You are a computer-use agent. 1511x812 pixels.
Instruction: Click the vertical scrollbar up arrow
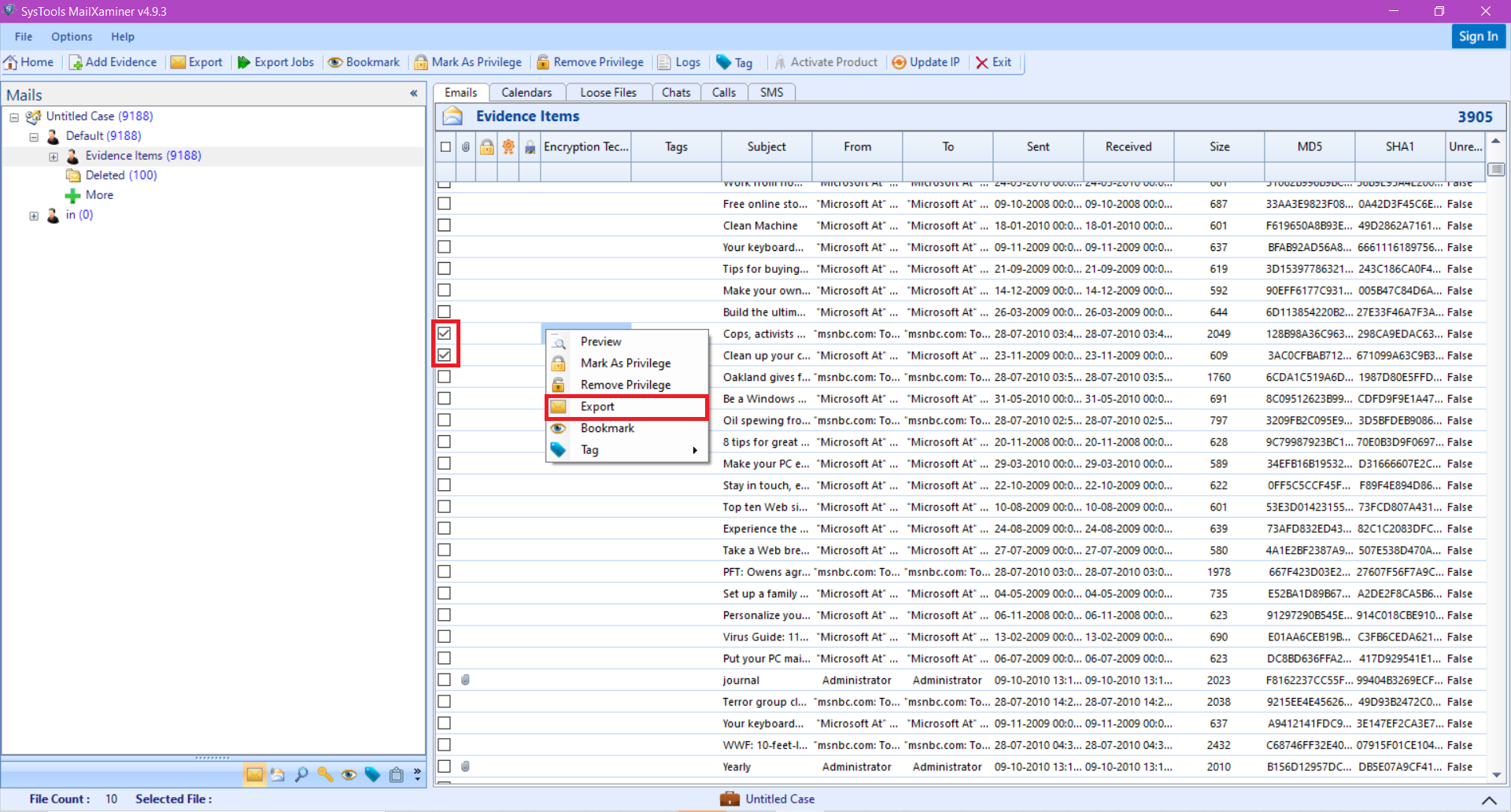tap(1497, 140)
